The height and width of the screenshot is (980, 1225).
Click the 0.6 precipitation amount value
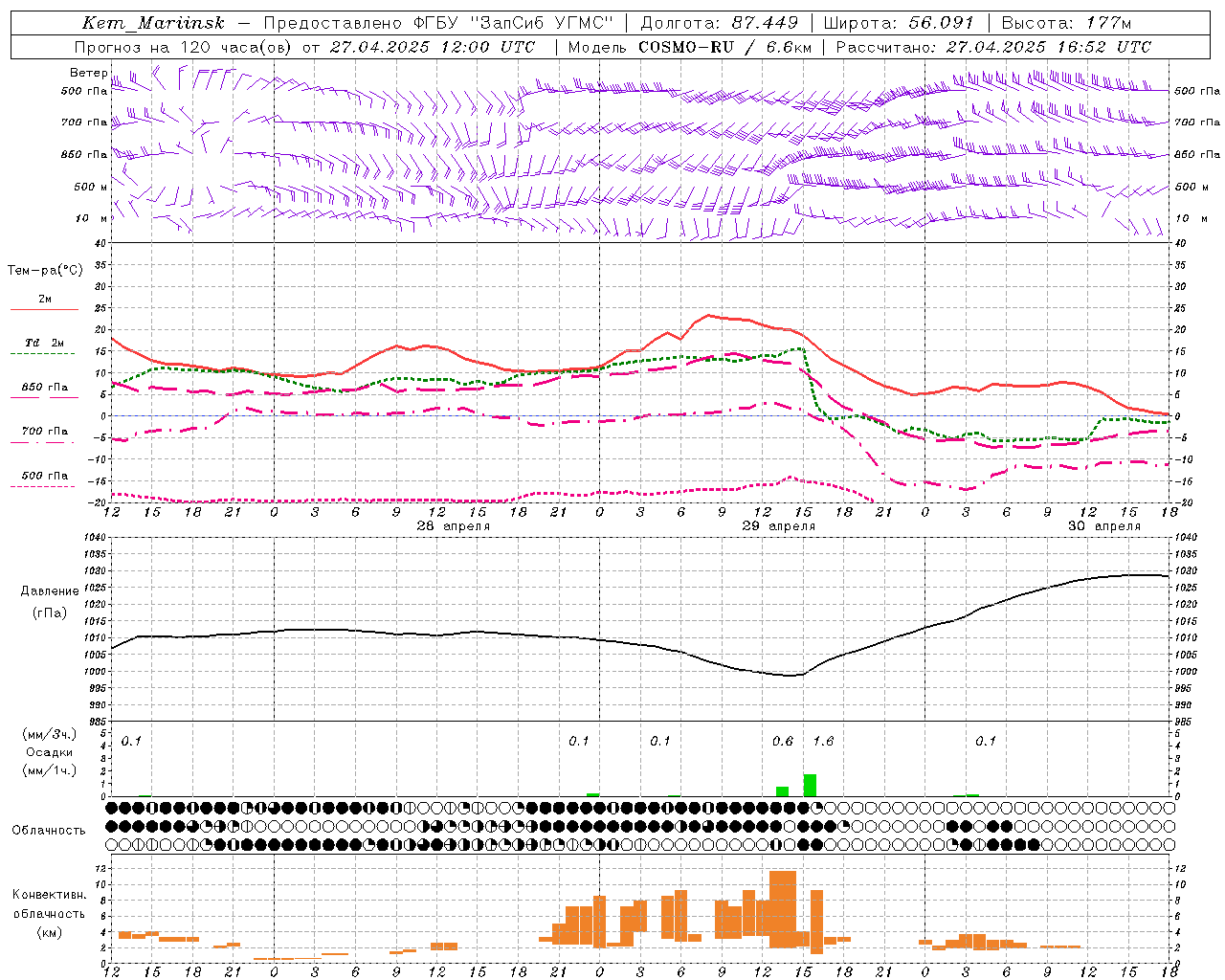tap(783, 741)
